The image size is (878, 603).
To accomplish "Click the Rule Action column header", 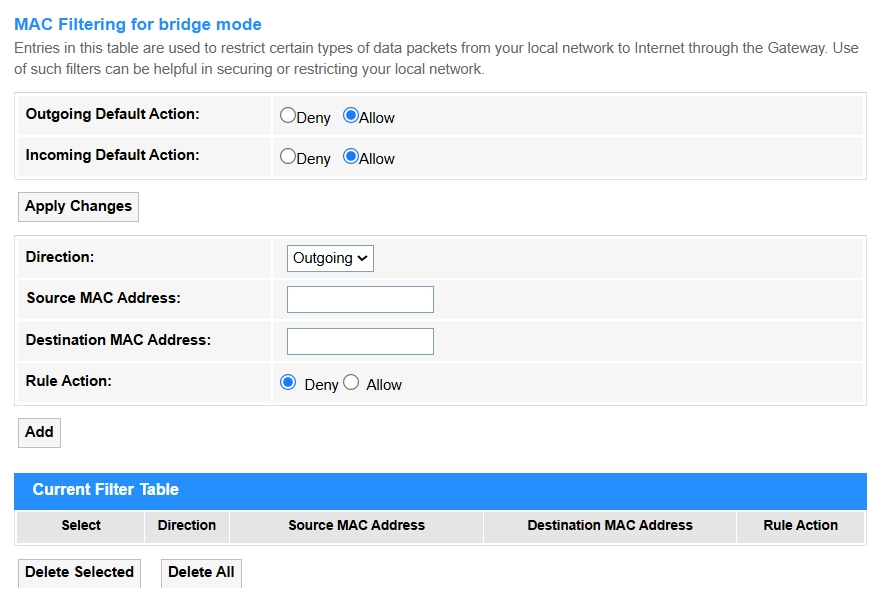I will click(800, 525).
